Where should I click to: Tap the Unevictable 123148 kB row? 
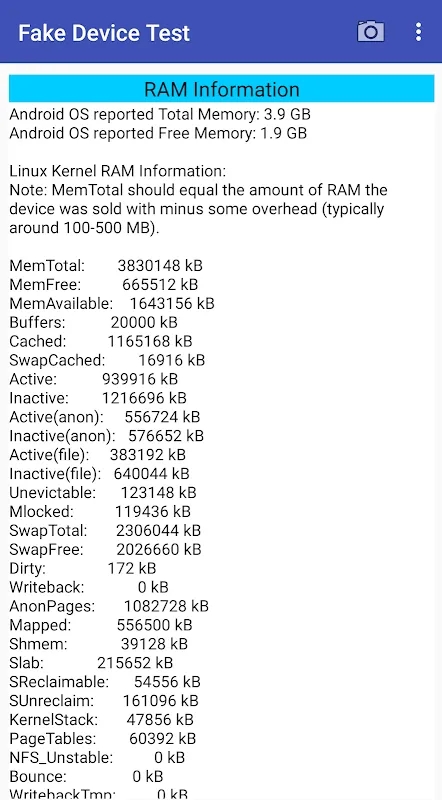tap(103, 493)
